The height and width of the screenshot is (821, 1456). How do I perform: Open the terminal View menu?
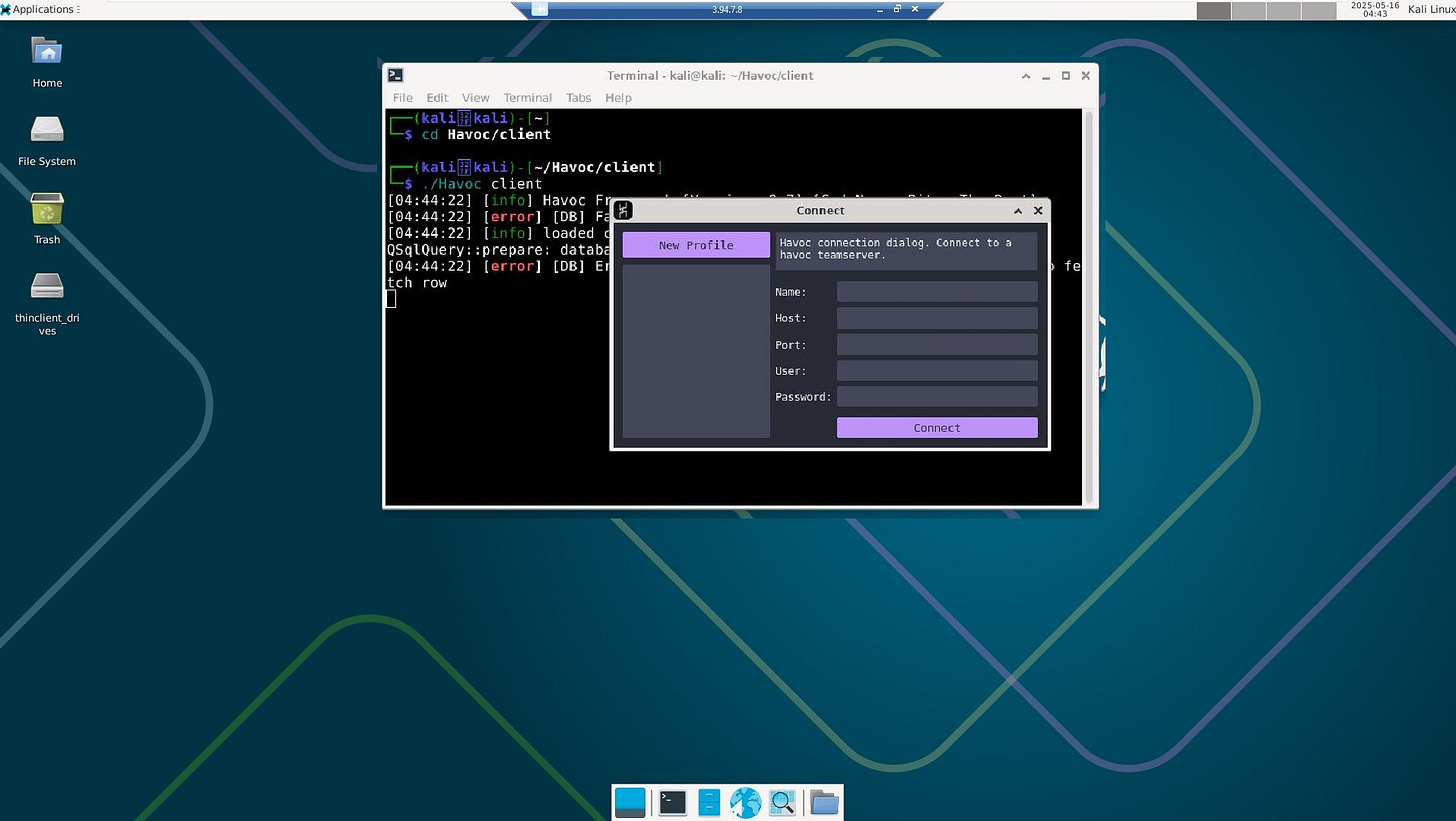[475, 98]
